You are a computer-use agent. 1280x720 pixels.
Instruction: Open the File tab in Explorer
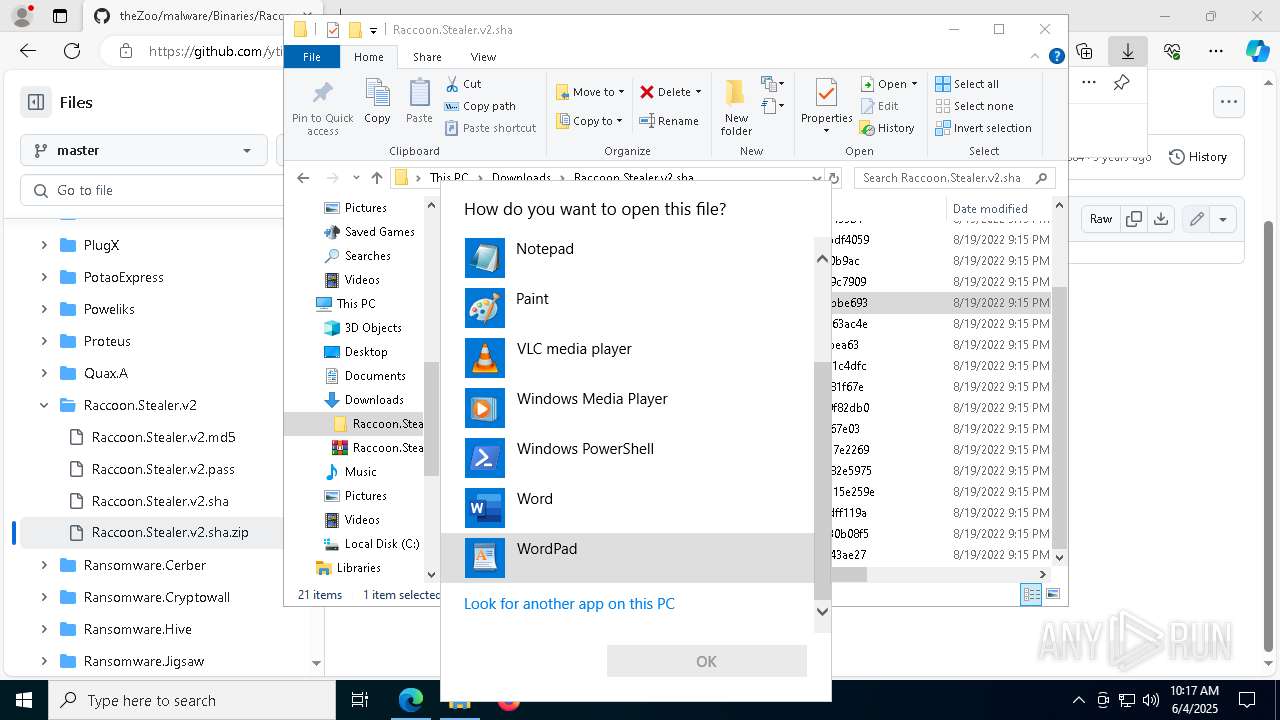click(312, 57)
